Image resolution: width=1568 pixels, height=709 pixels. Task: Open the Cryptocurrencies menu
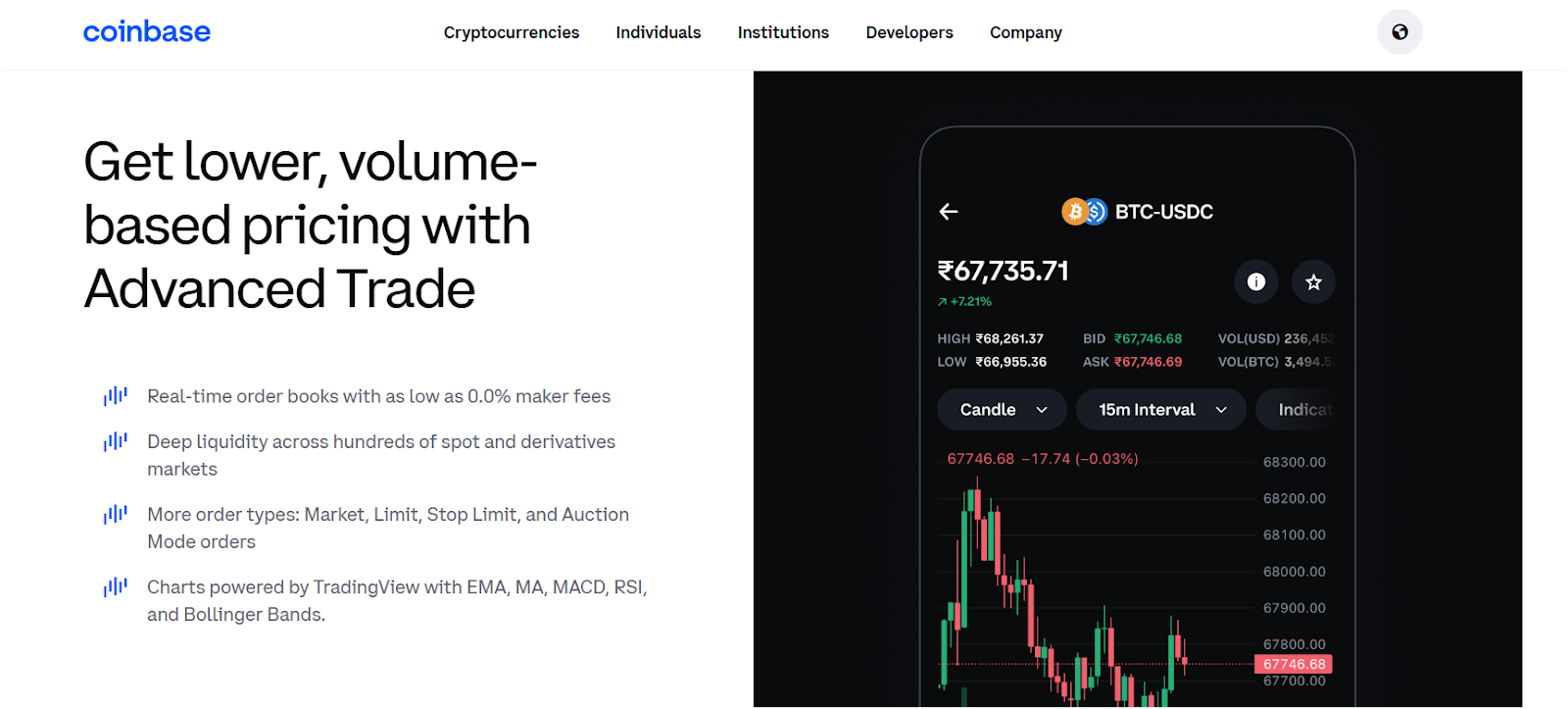[512, 32]
